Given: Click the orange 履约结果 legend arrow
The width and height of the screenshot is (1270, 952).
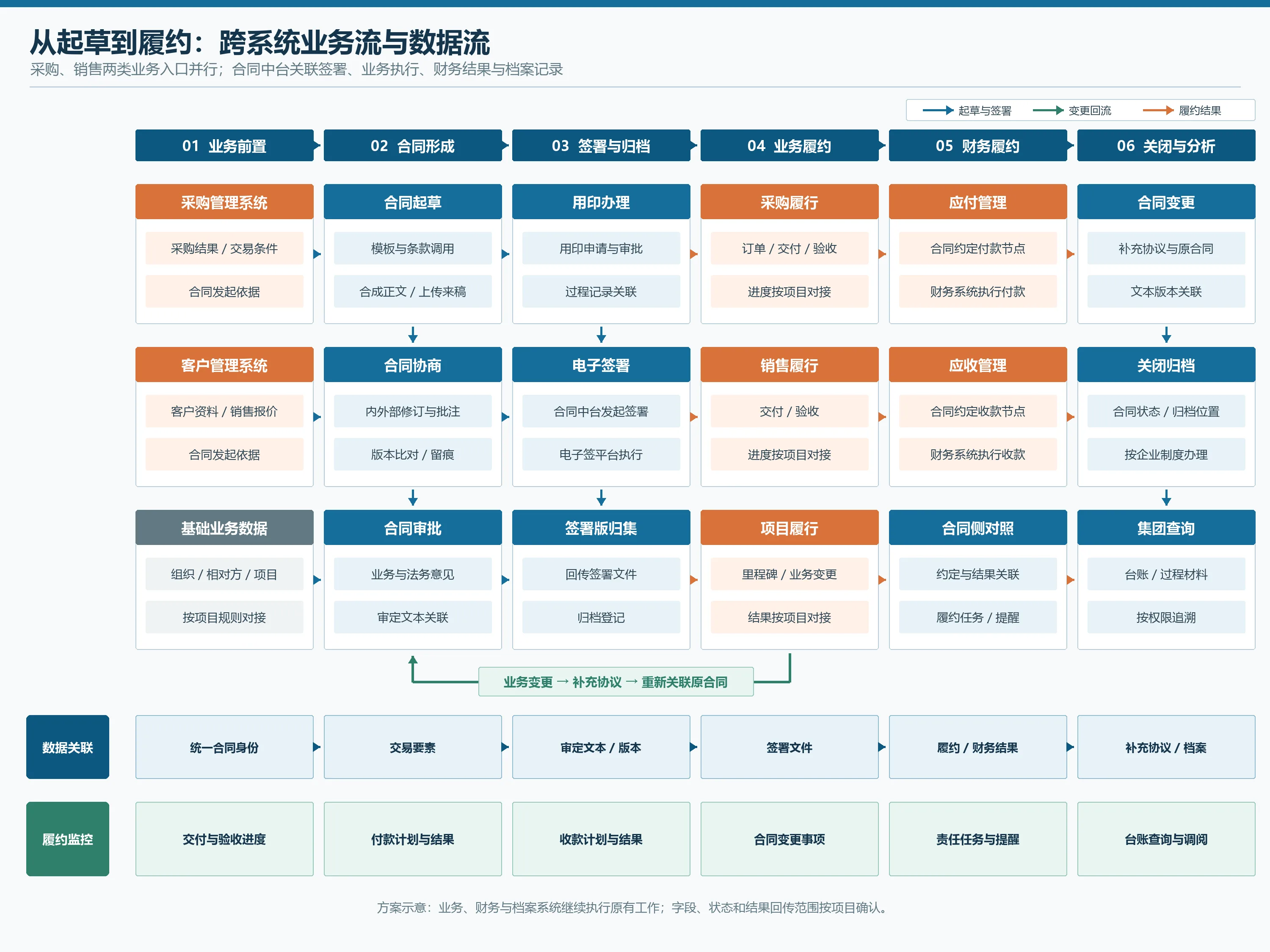Looking at the screenshot, I should 1158,110.
